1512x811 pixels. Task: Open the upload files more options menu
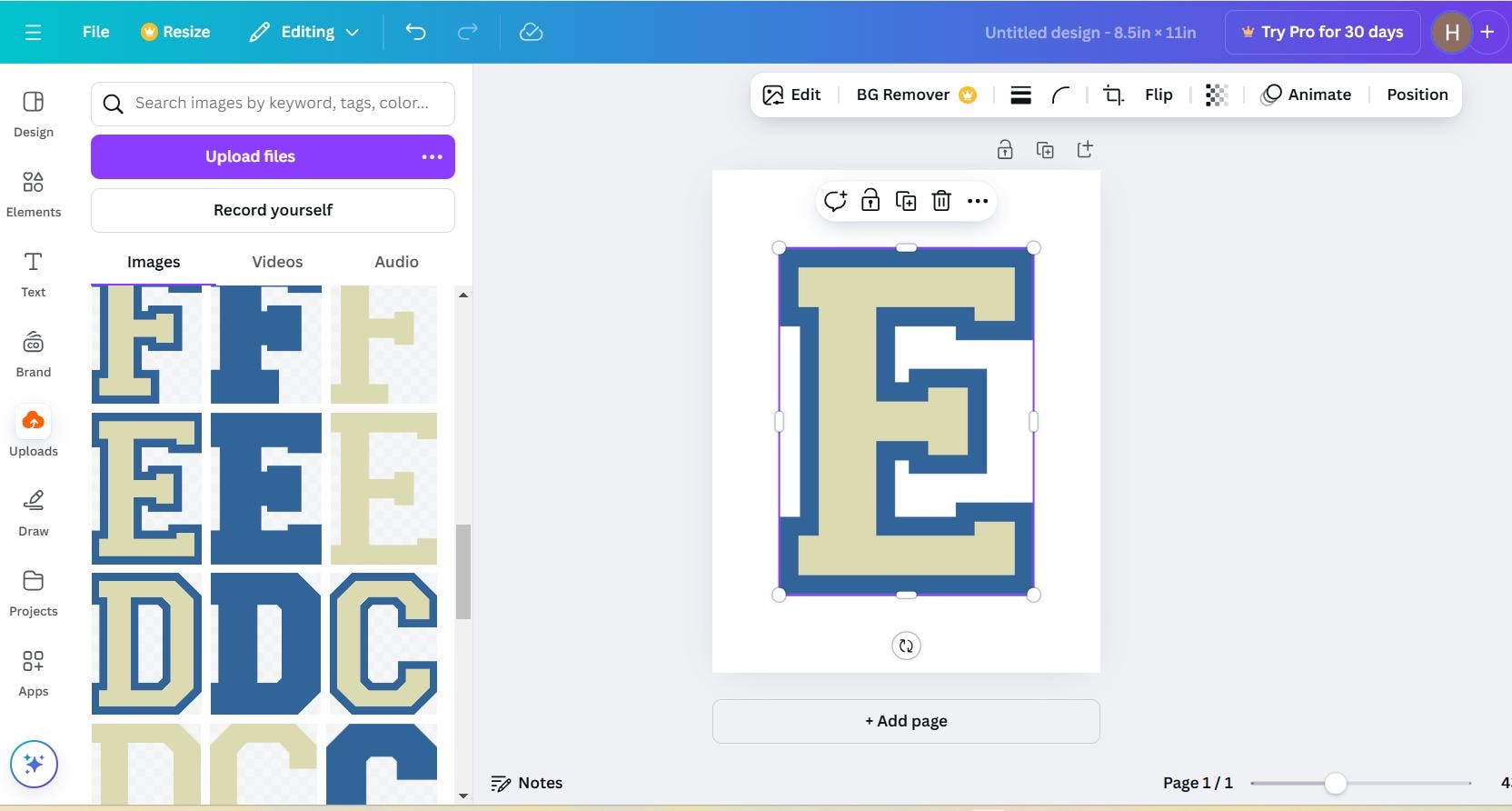[x=432, y=156]
